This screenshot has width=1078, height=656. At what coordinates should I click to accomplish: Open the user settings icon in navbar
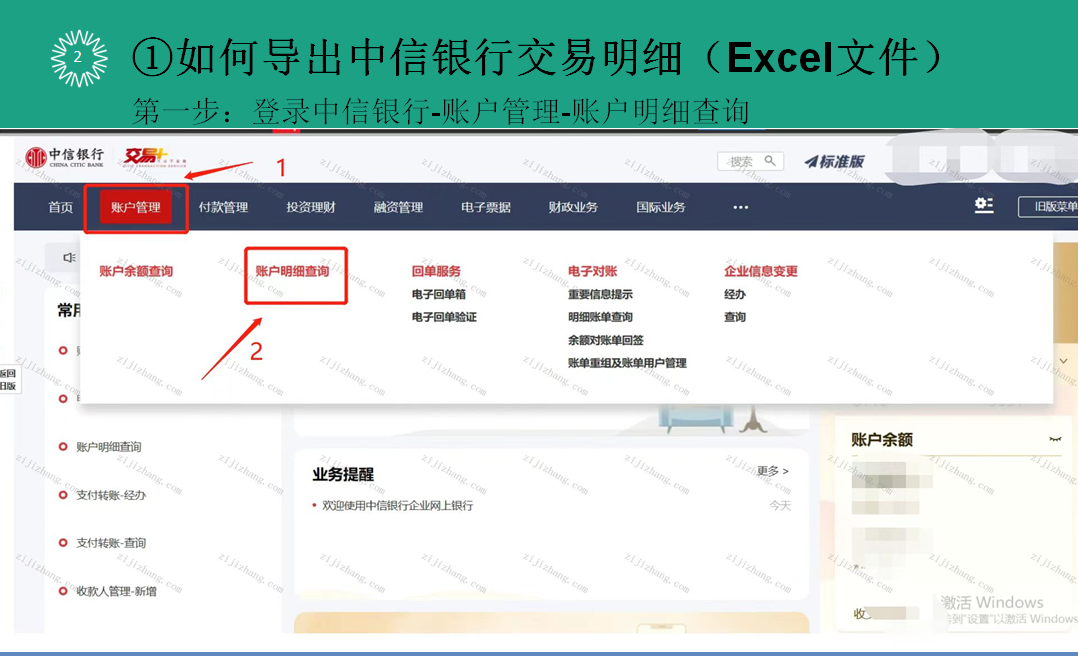point(984,205)
